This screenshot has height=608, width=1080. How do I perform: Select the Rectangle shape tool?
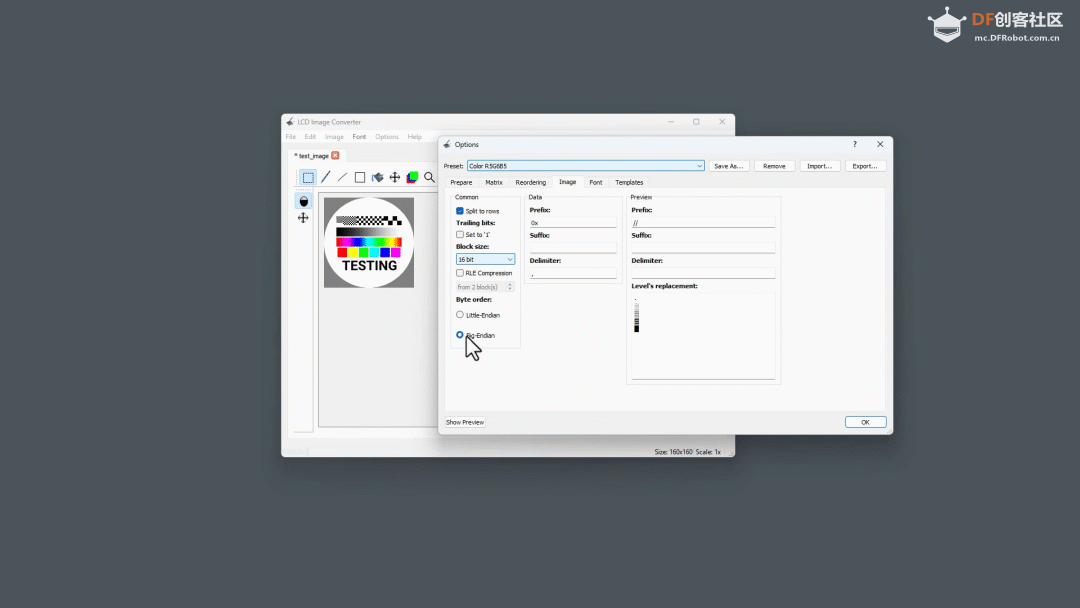tap(360, 178)
